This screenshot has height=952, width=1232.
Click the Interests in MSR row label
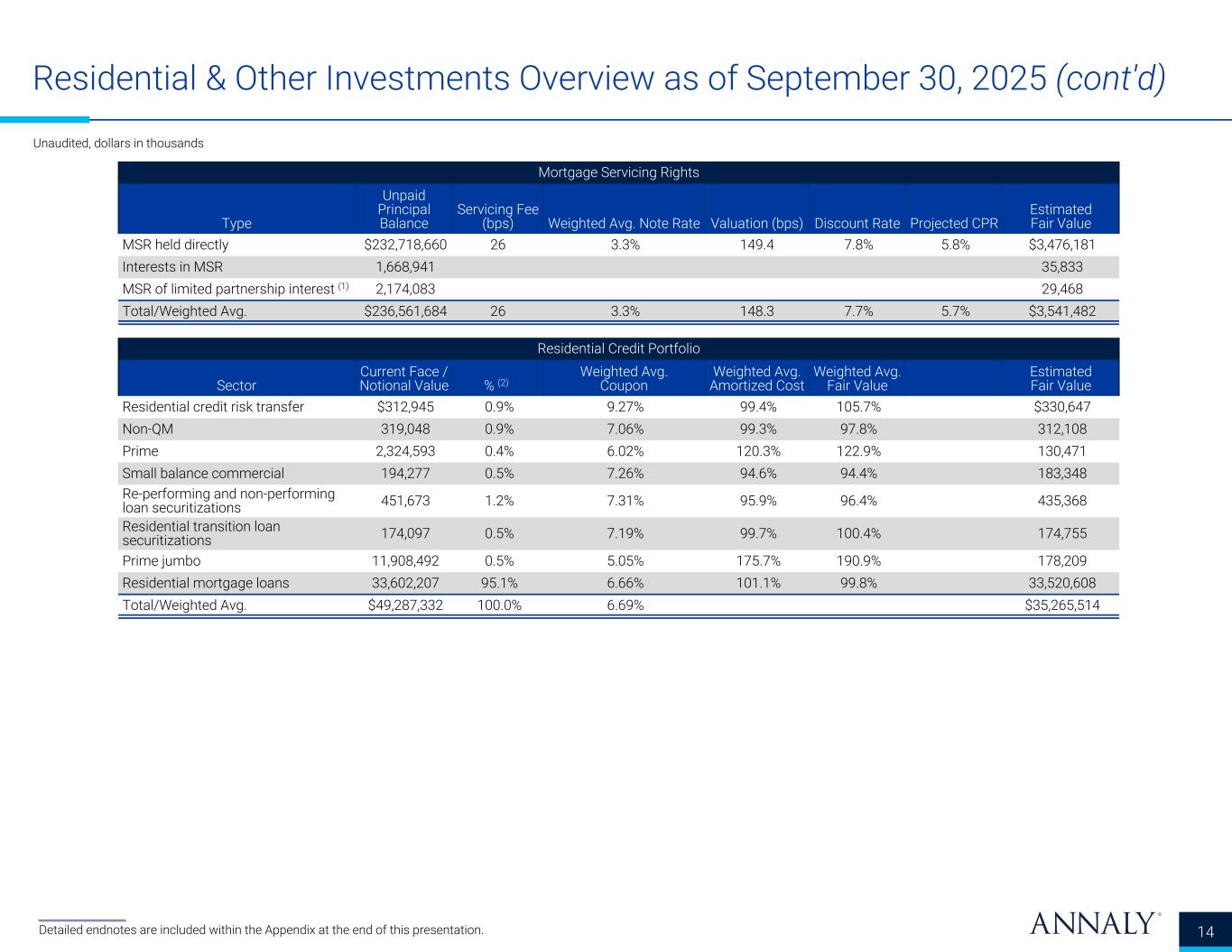click(172, 267)
